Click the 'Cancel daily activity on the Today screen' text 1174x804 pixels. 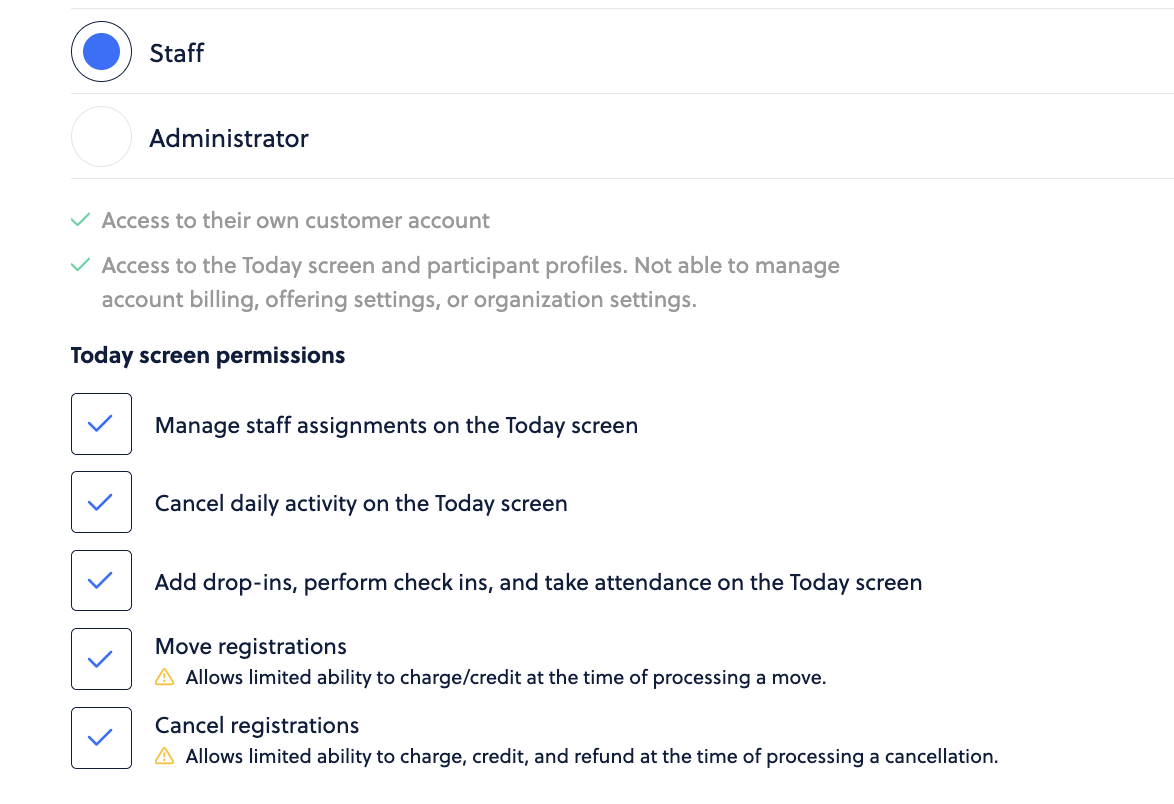(x=361, y=503)
